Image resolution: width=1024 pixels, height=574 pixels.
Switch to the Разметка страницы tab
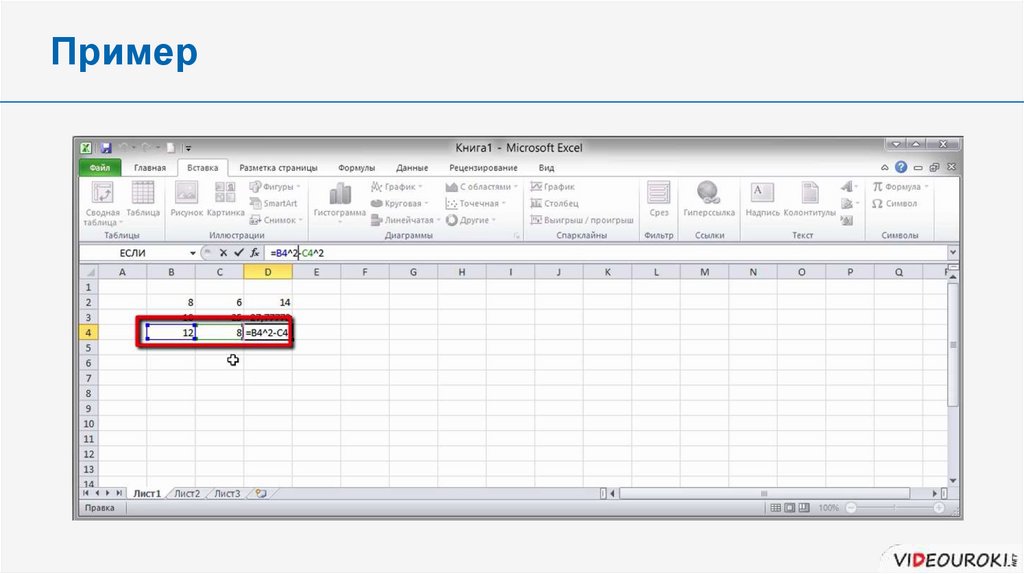278,168
